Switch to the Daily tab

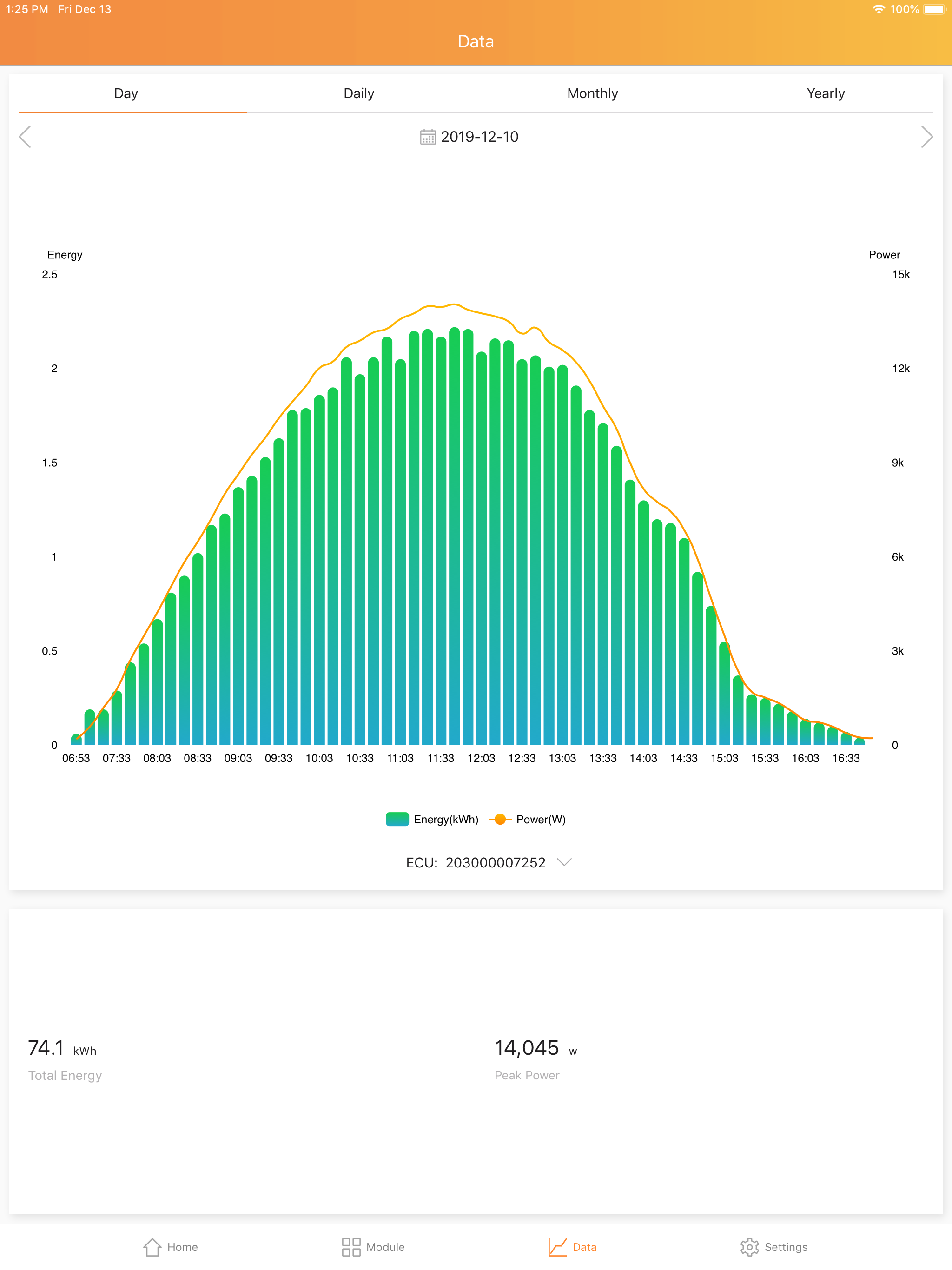359,93
